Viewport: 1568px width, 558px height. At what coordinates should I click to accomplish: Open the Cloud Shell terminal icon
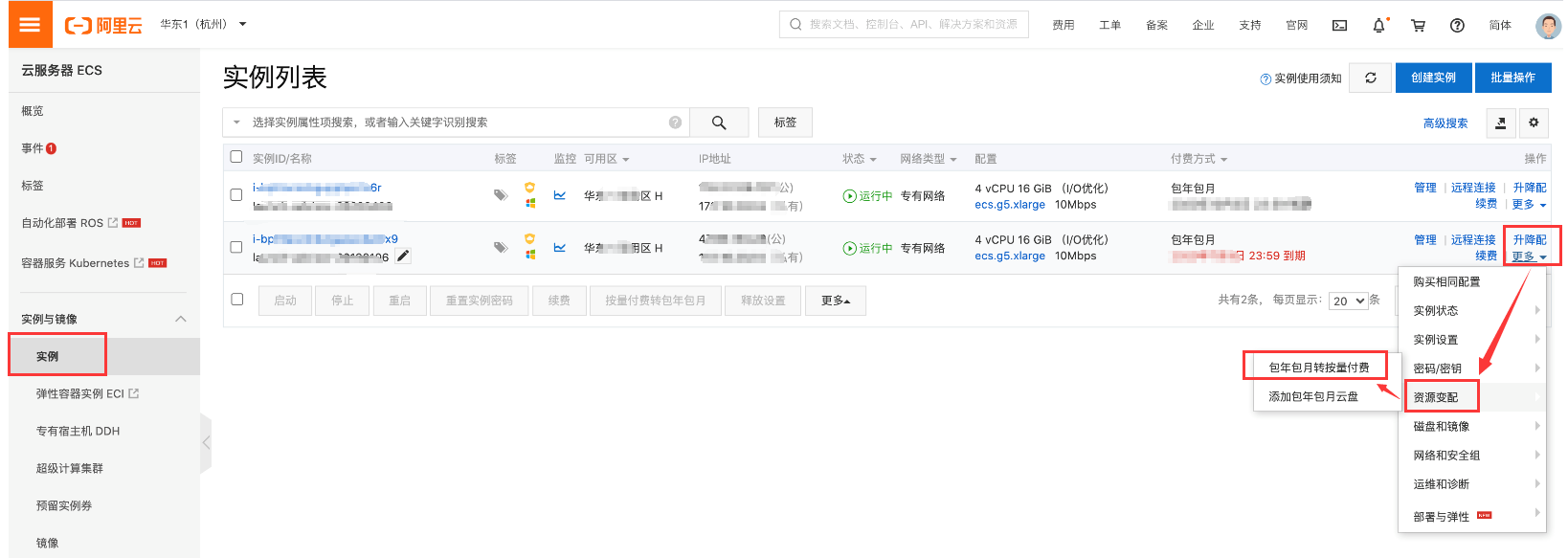tap(1339, 26)
